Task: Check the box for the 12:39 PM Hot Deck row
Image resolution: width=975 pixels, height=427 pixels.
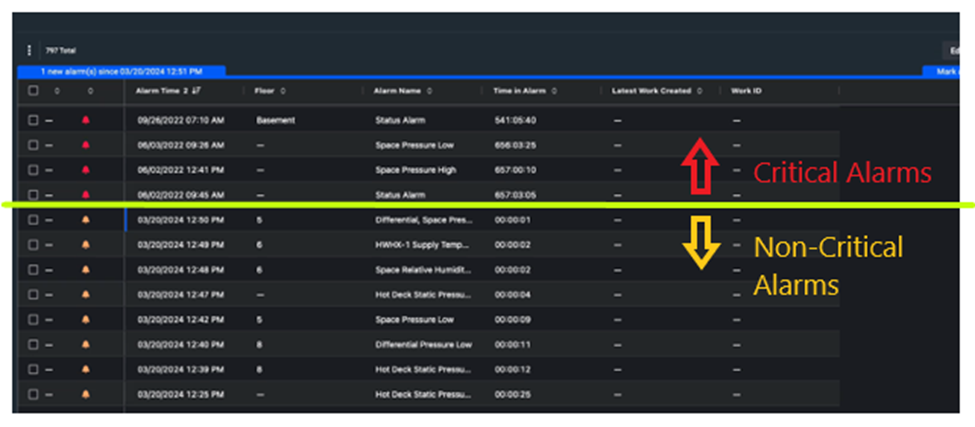Action: [34, 369]
